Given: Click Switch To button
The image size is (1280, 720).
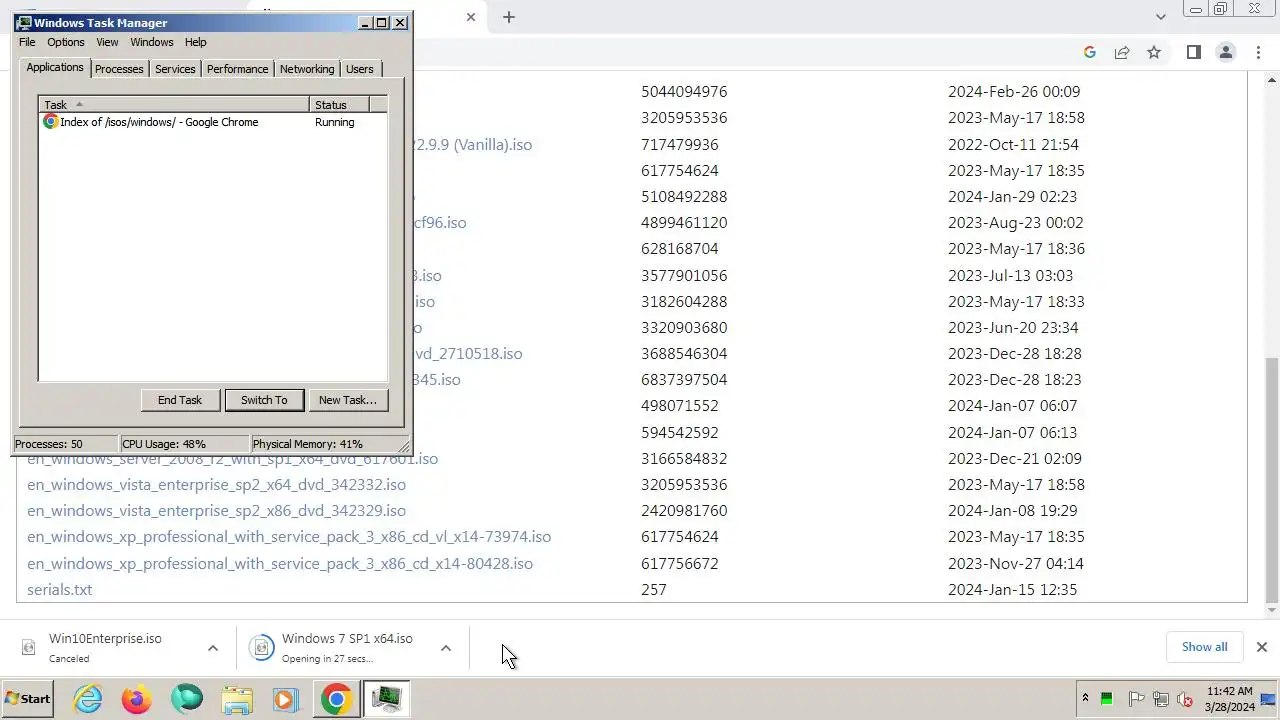Looking at the screenshot, I should point(264,400).
